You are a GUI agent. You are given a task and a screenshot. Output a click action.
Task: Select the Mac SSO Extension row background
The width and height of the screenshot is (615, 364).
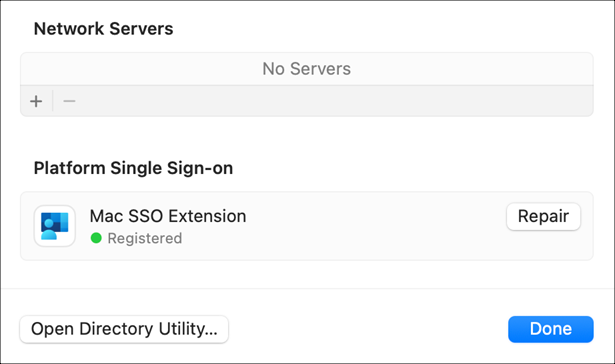[307, 226]
